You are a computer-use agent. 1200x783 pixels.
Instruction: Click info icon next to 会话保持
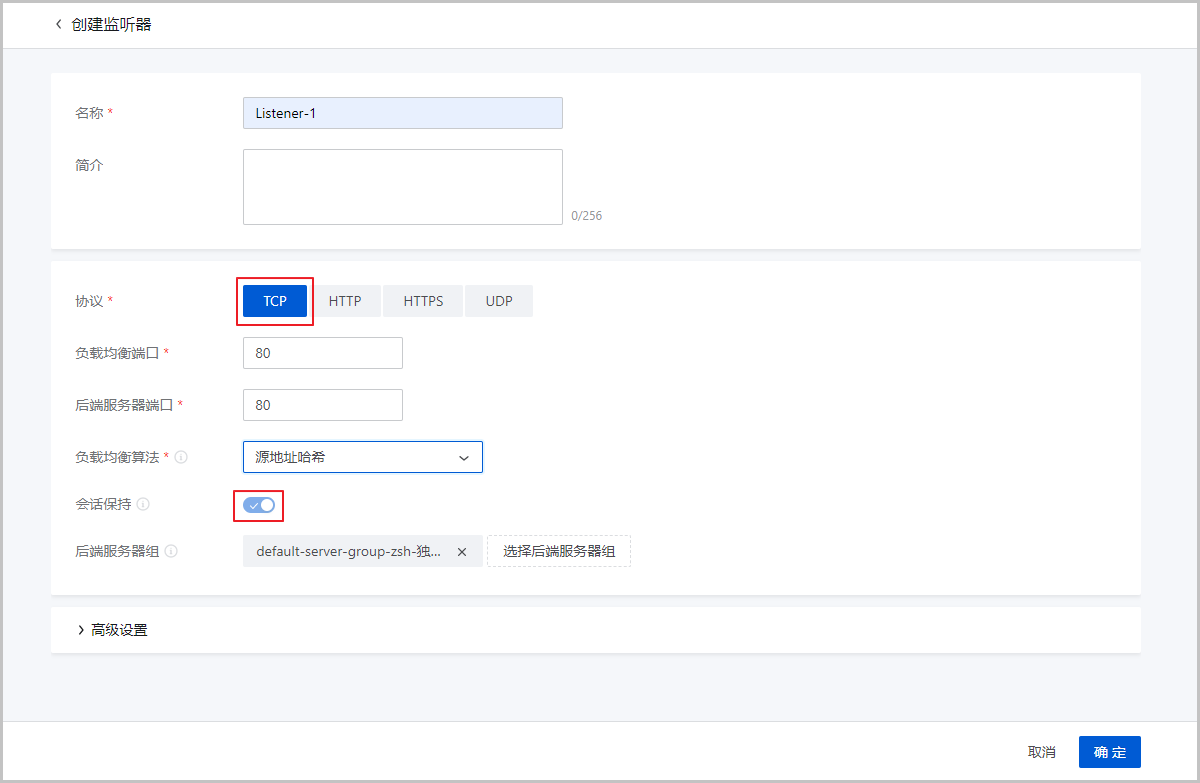(143, 504)
